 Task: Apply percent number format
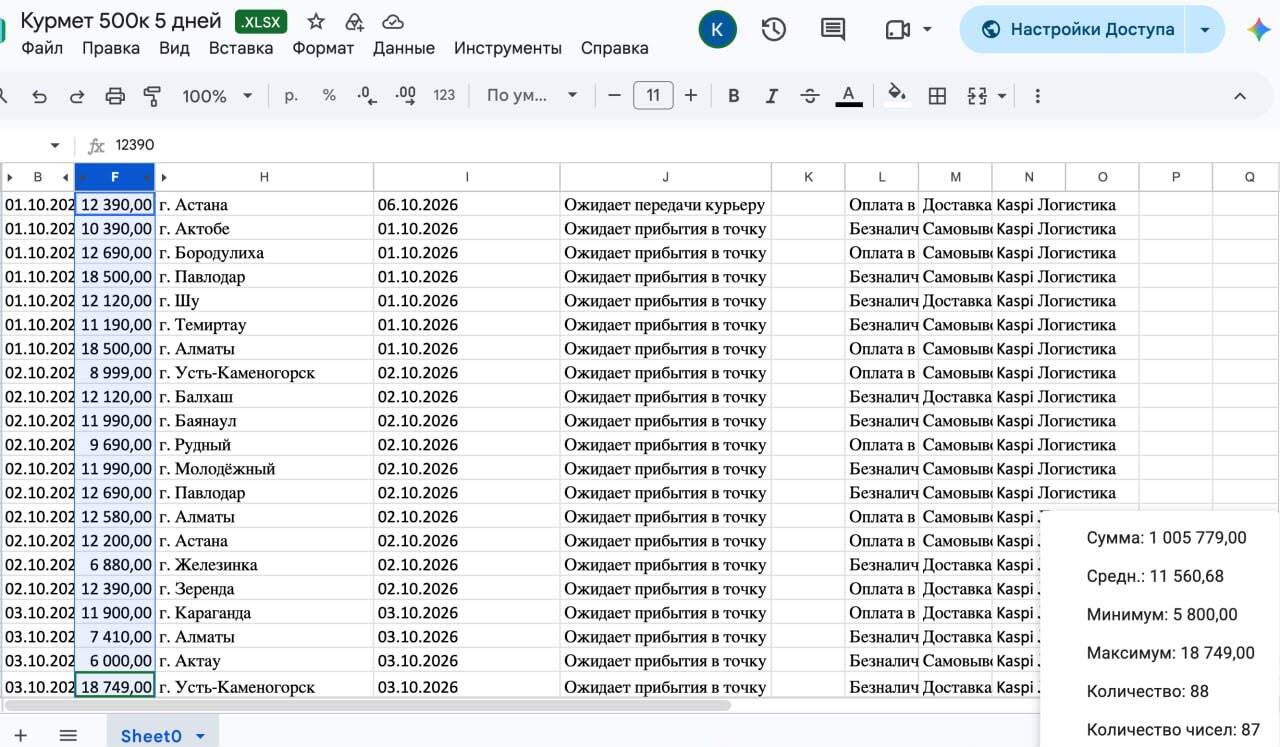click(329, 96)
